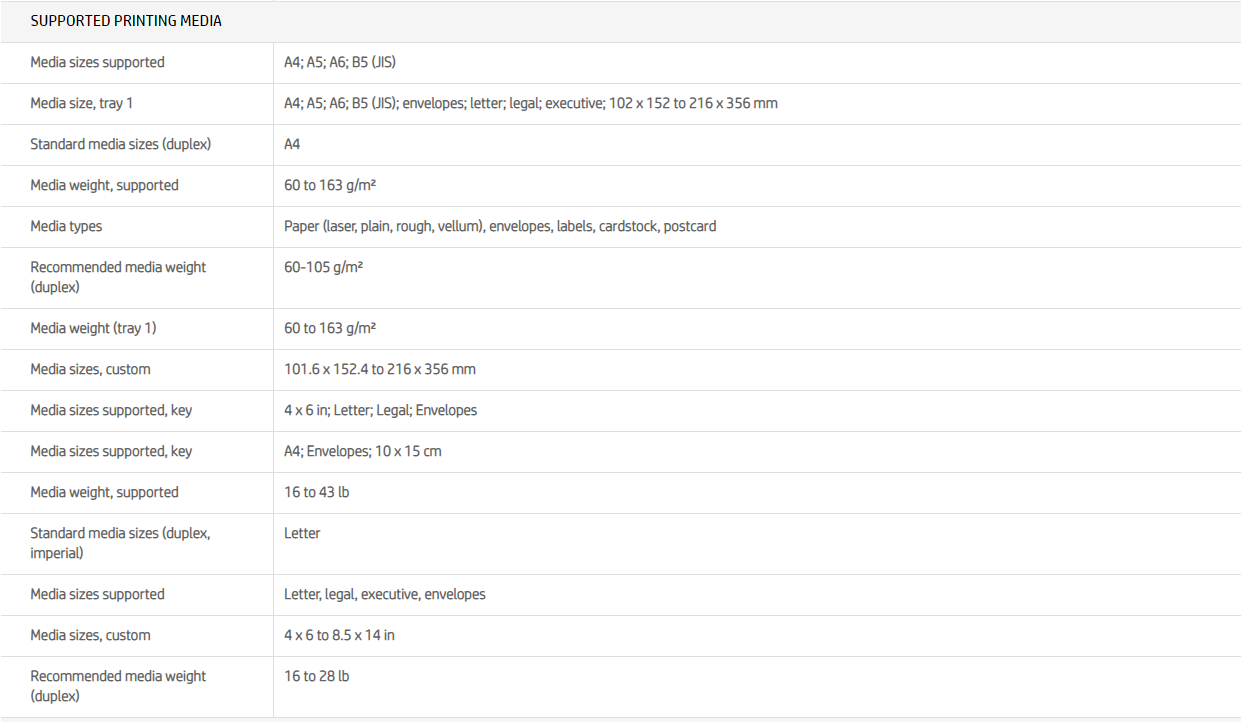
Task: Click the "4 x 6 to 8.5 x 14 in" value
Action: pos(339,635)
